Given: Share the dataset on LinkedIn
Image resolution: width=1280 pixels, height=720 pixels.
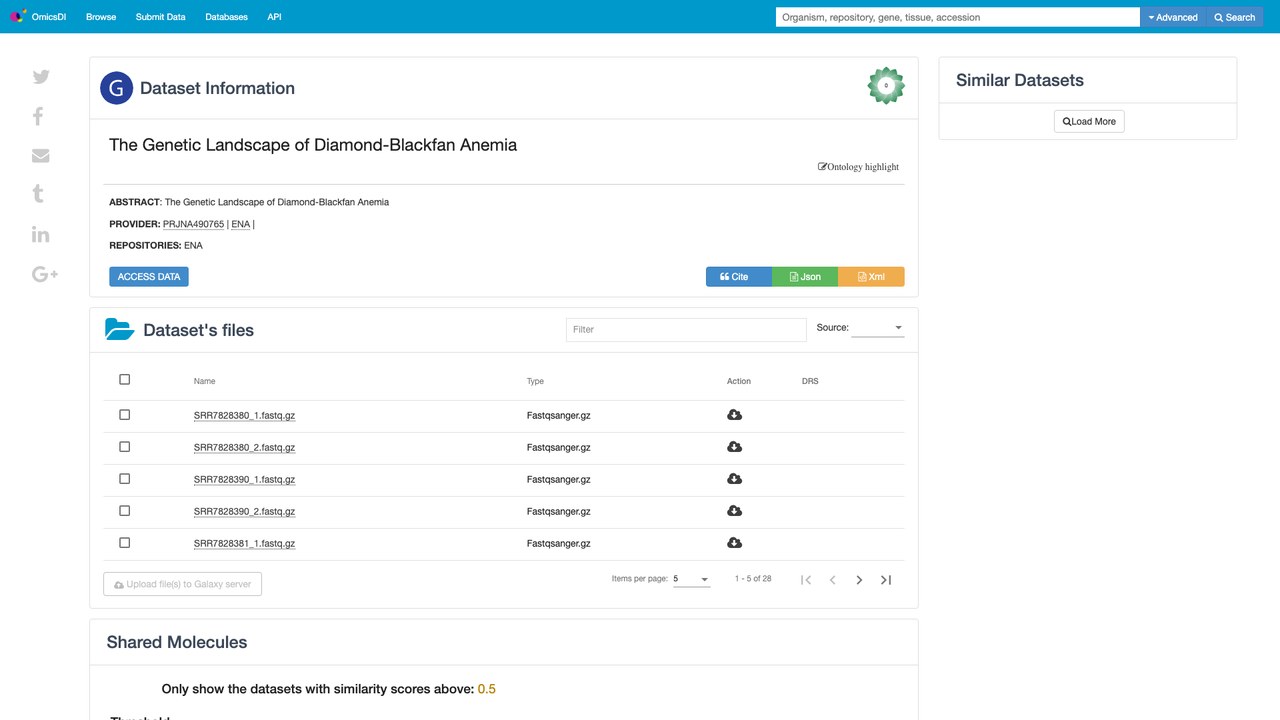Looking at the screenshot, I should [40, 234].
